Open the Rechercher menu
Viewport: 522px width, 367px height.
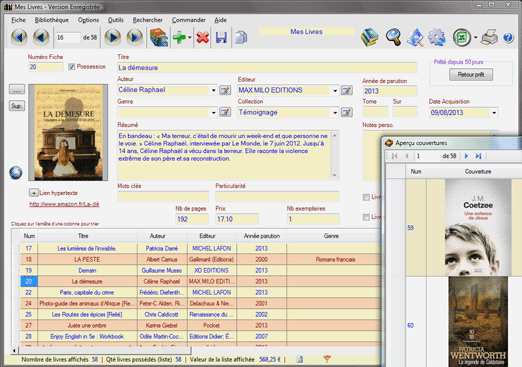[148, 20]
